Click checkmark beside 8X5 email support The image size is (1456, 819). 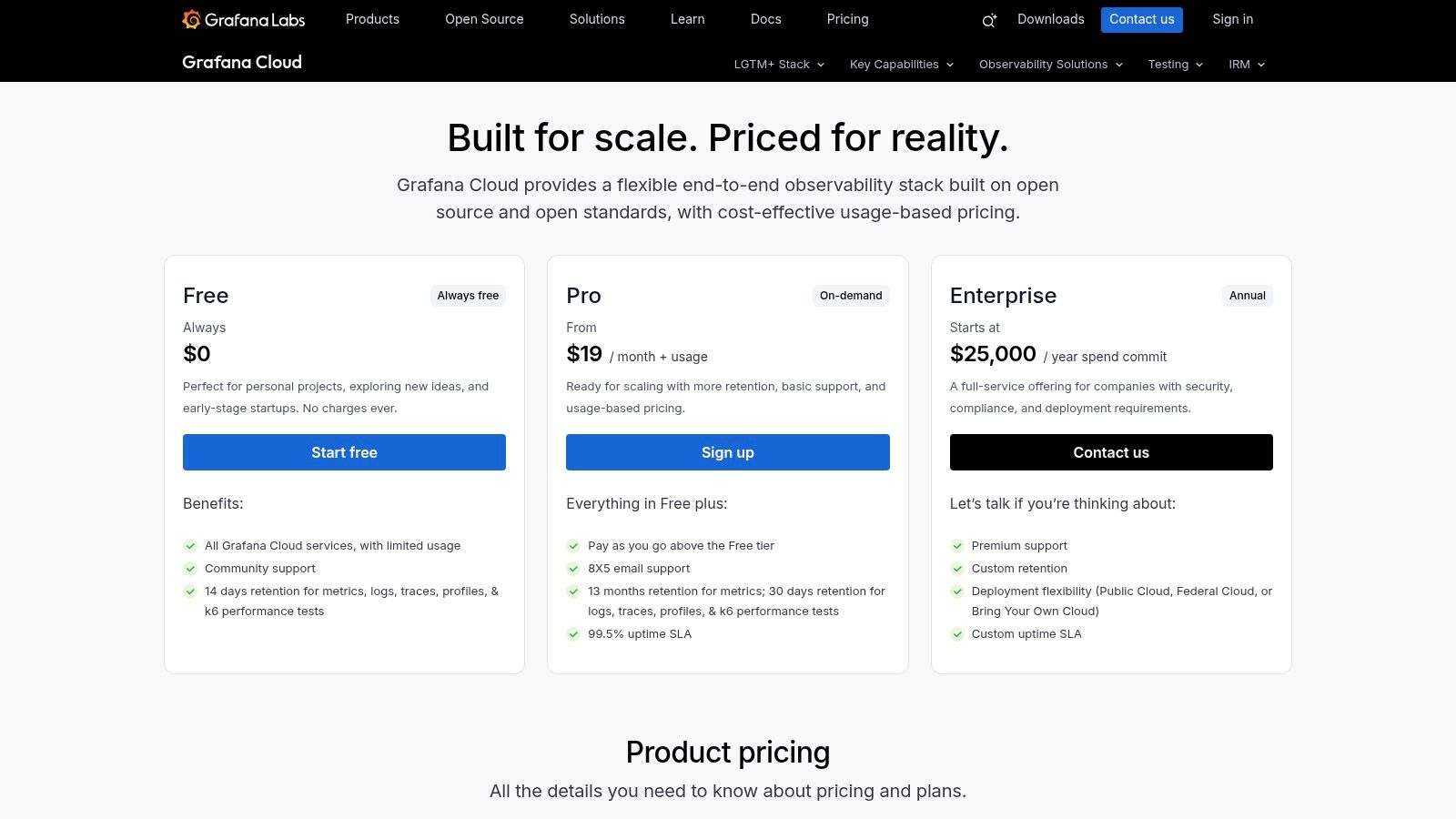(573, 569)
